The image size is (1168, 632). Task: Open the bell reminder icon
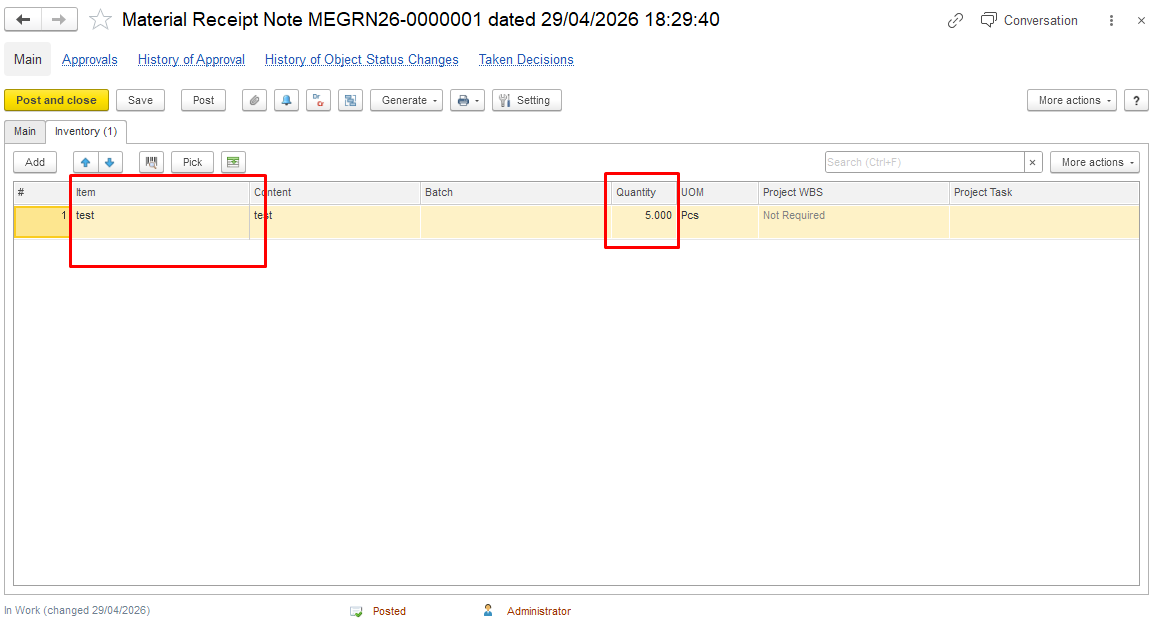[286, 100]
